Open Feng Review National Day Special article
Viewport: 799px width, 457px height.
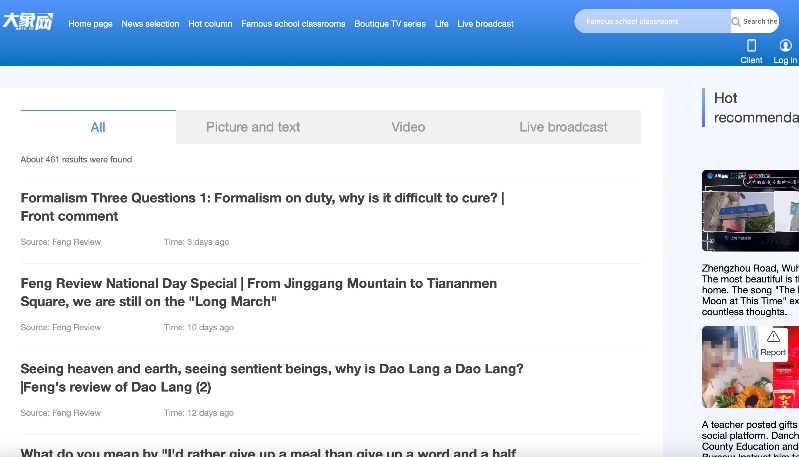pyautogui.click(x=258, y=292)
